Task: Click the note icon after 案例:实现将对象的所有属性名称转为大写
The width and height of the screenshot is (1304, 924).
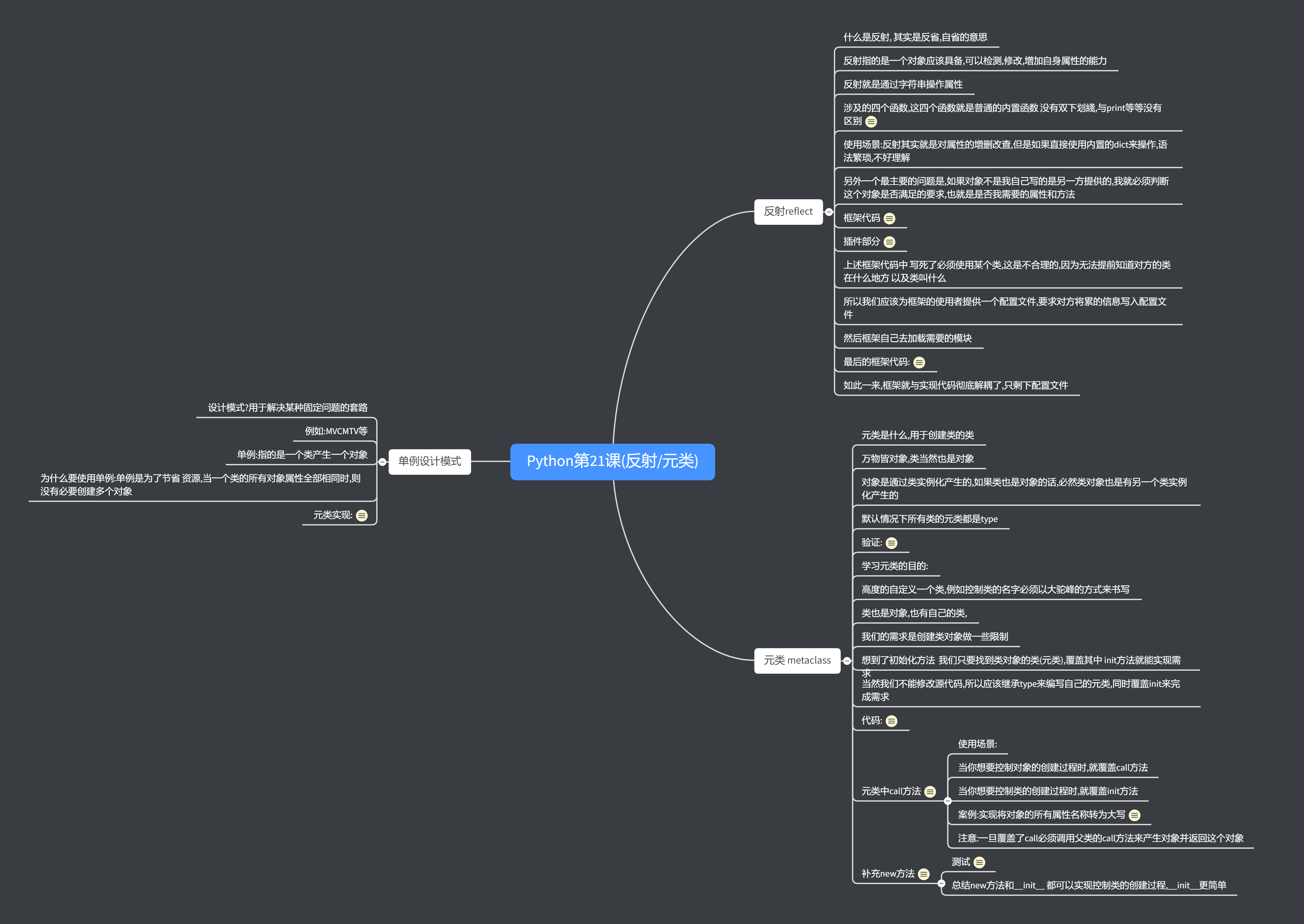Action: pos(1135,815)
